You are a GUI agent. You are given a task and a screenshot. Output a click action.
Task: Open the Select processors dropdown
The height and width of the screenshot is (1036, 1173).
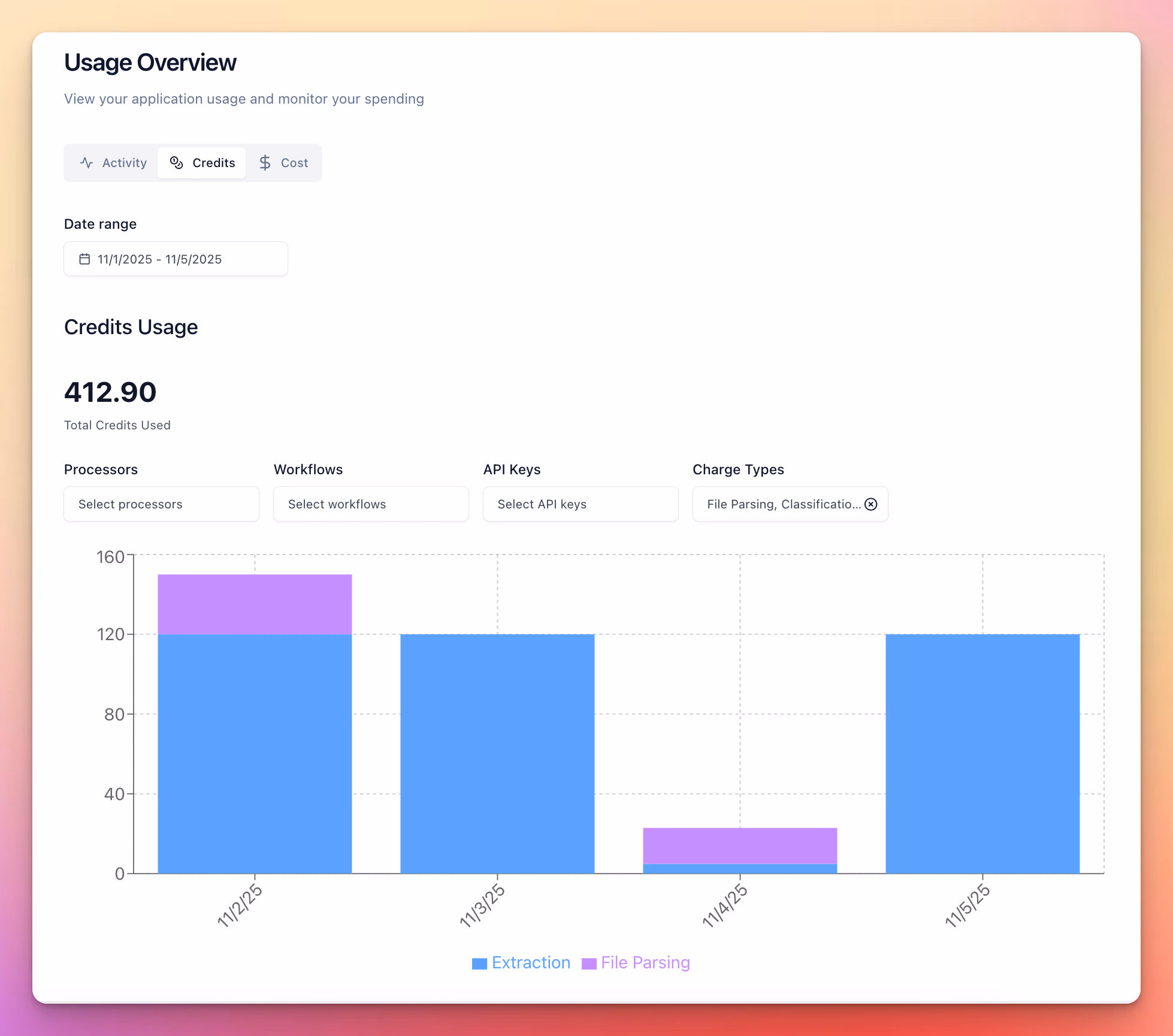click(161, 504)
